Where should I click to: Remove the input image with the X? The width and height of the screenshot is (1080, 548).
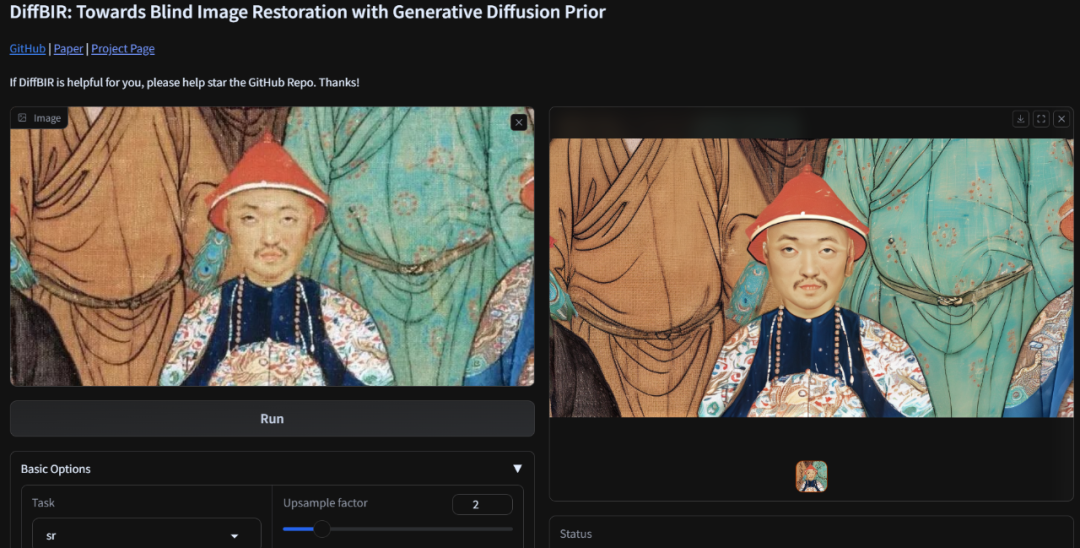pos(519,123)
